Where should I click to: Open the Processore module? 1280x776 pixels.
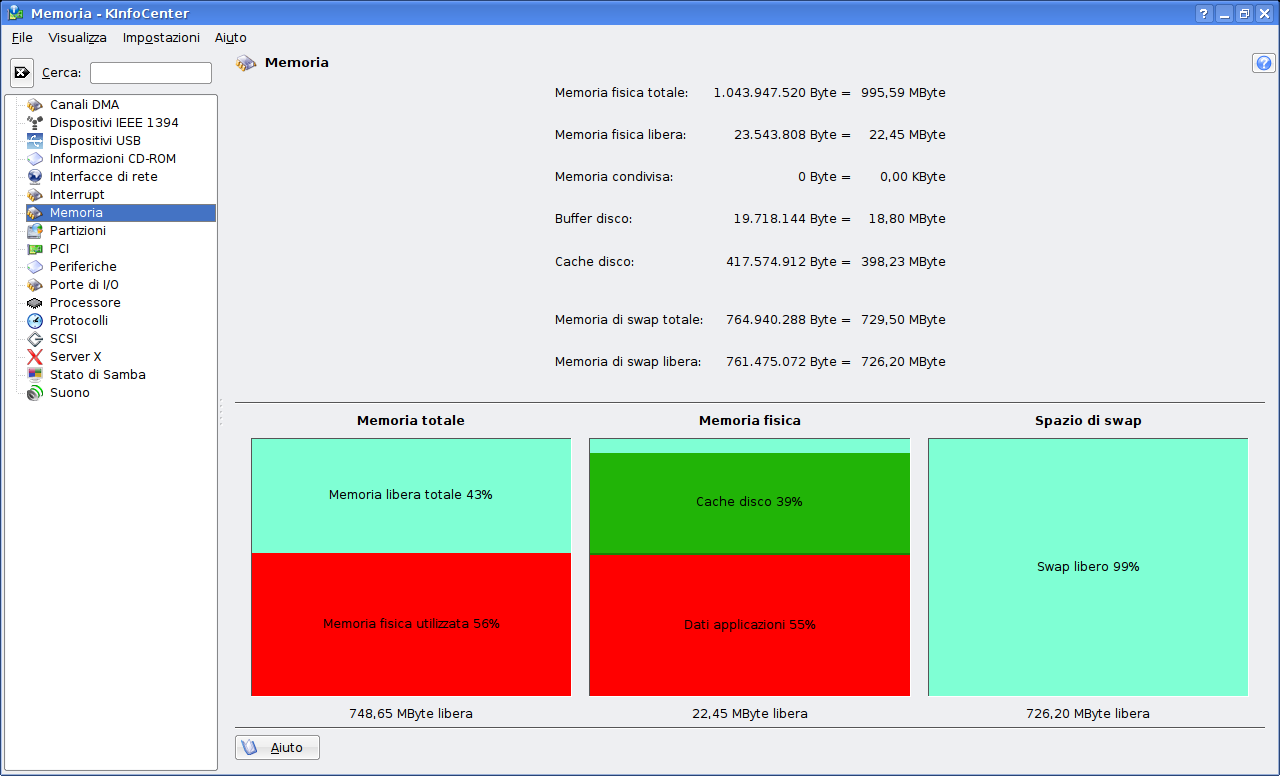[85, 303]
